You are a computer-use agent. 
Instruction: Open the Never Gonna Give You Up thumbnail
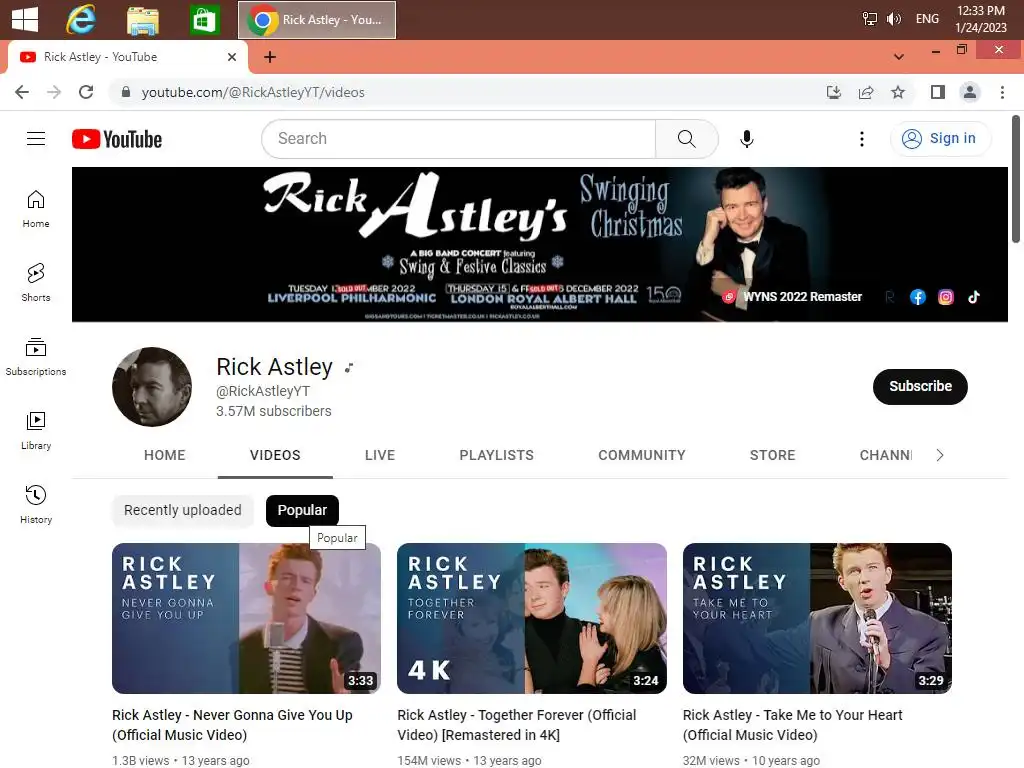point(246,618)
